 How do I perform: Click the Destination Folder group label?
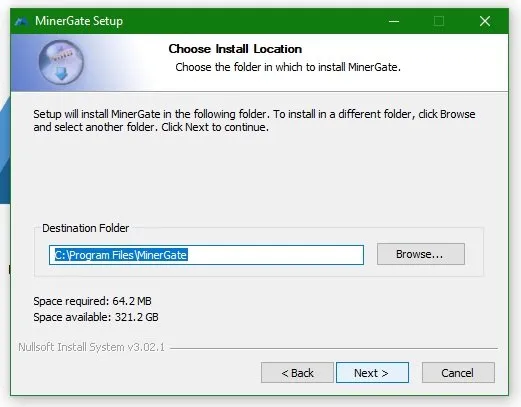(86, 228)
